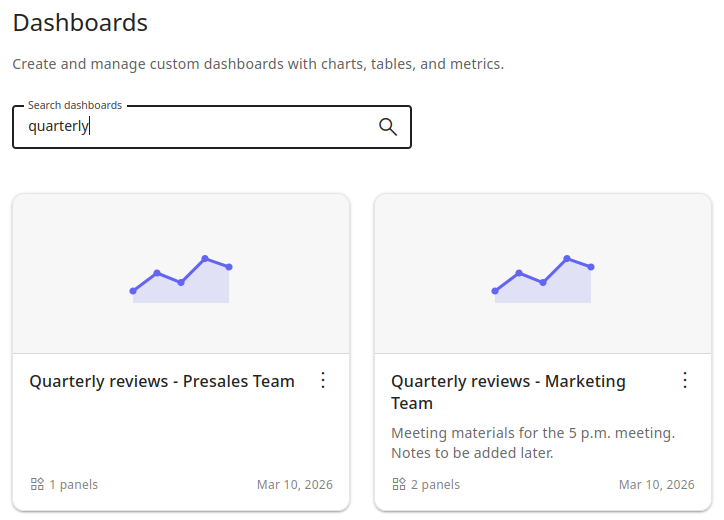Open Quarterly reviews - Presales Team dashboard title
The width and height of the screenshot is (724, 520).
[x=162, y=381]
